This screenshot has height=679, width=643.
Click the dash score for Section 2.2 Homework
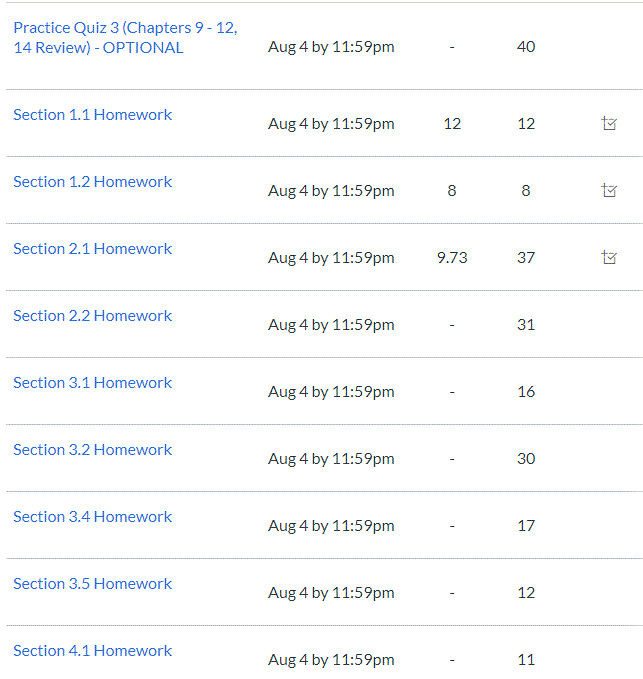click(x=452, y=325)
